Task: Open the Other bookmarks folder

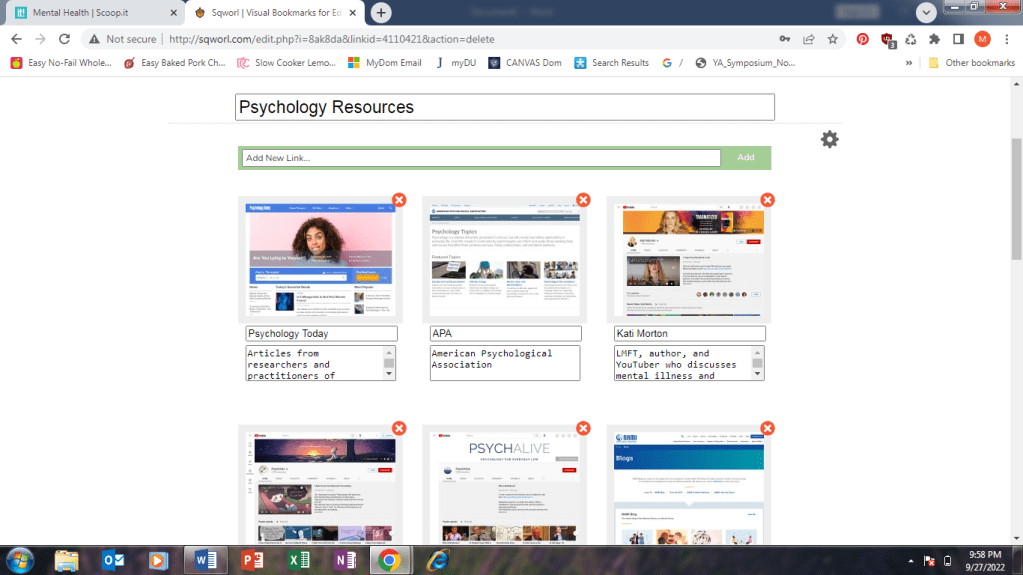Action: click(970, 63)
